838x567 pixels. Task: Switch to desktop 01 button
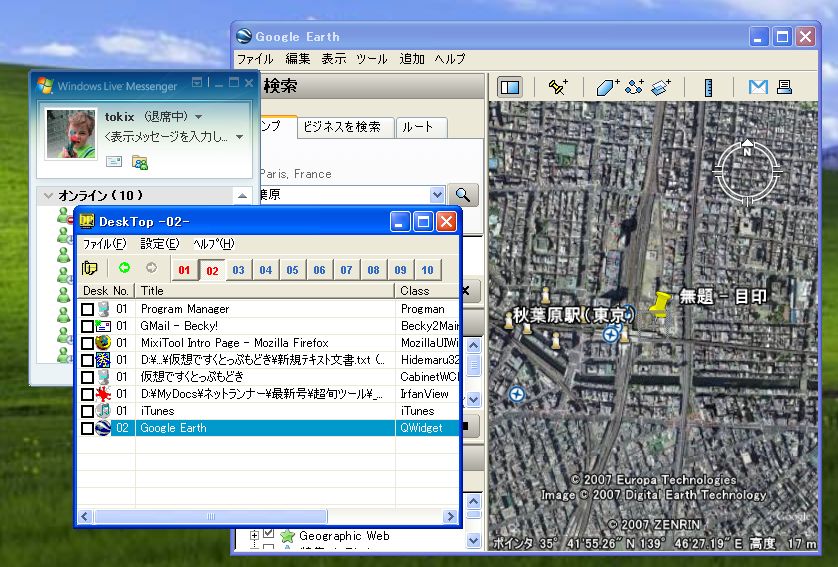[x=184, y=270]
